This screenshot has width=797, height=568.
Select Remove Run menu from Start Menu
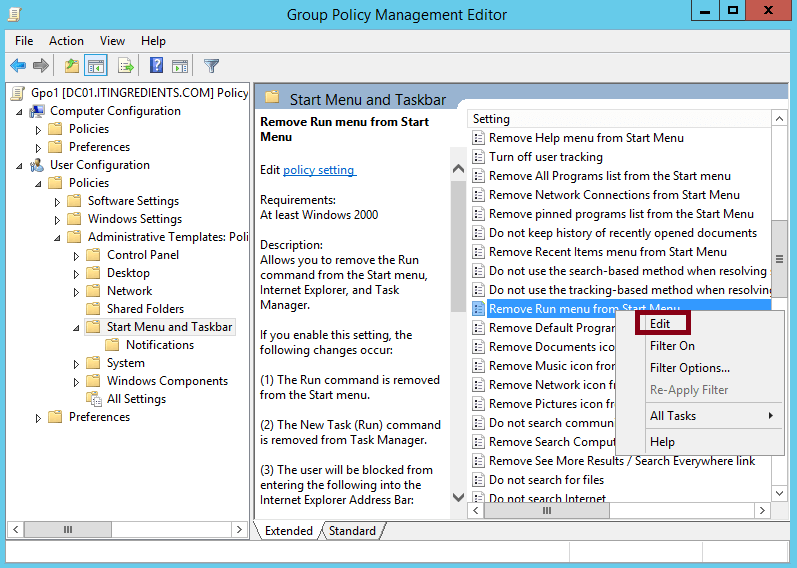click(x=585, y=309)
